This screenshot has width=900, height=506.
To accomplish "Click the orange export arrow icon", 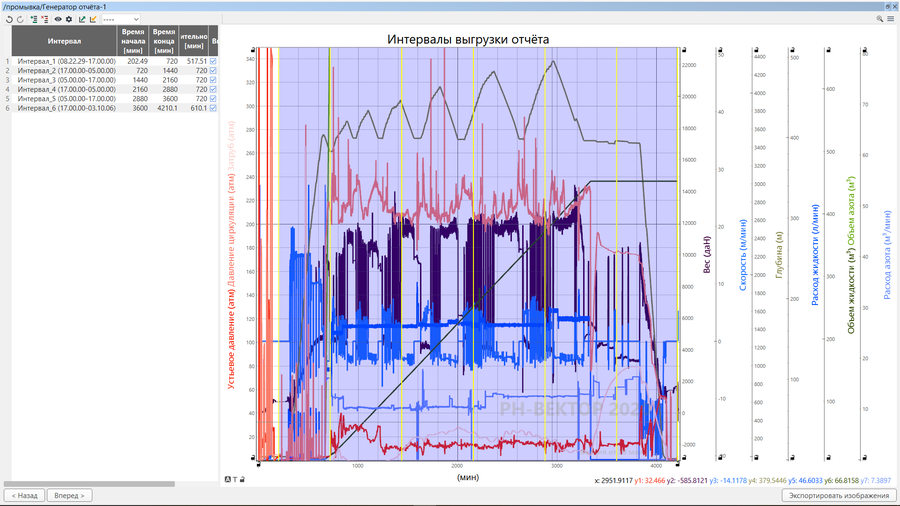I will 93,19.
